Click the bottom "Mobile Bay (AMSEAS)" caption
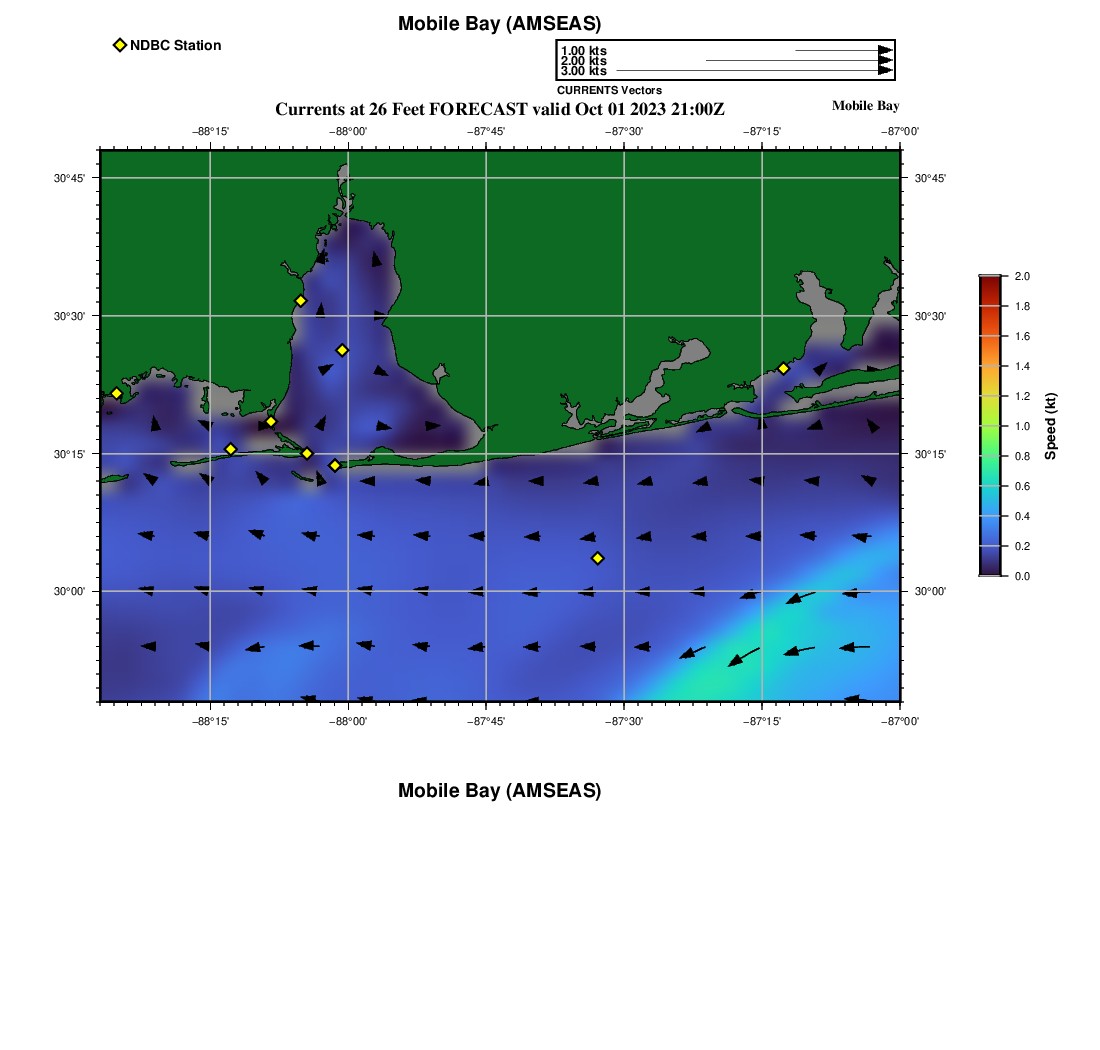 coord(499,790)
